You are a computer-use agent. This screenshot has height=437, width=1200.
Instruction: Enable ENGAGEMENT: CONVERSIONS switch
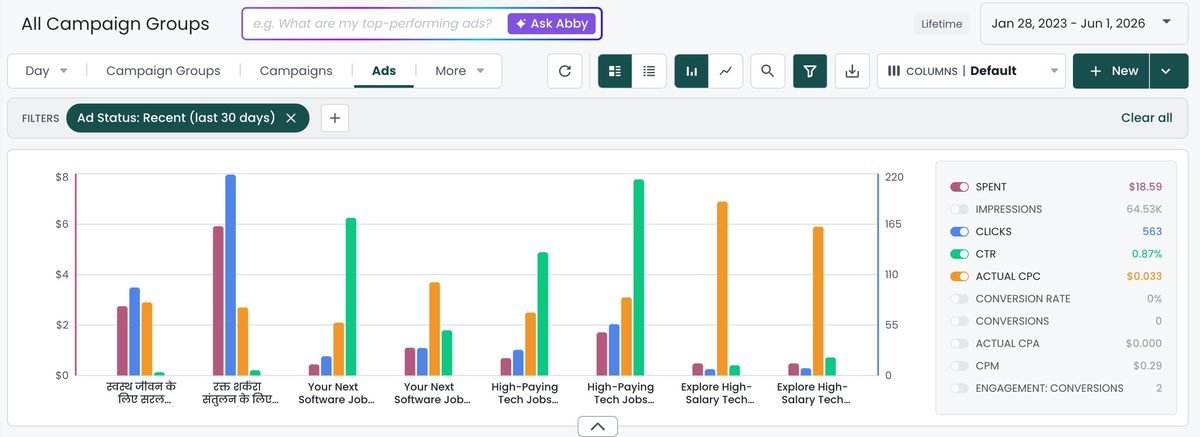point(960,388)
